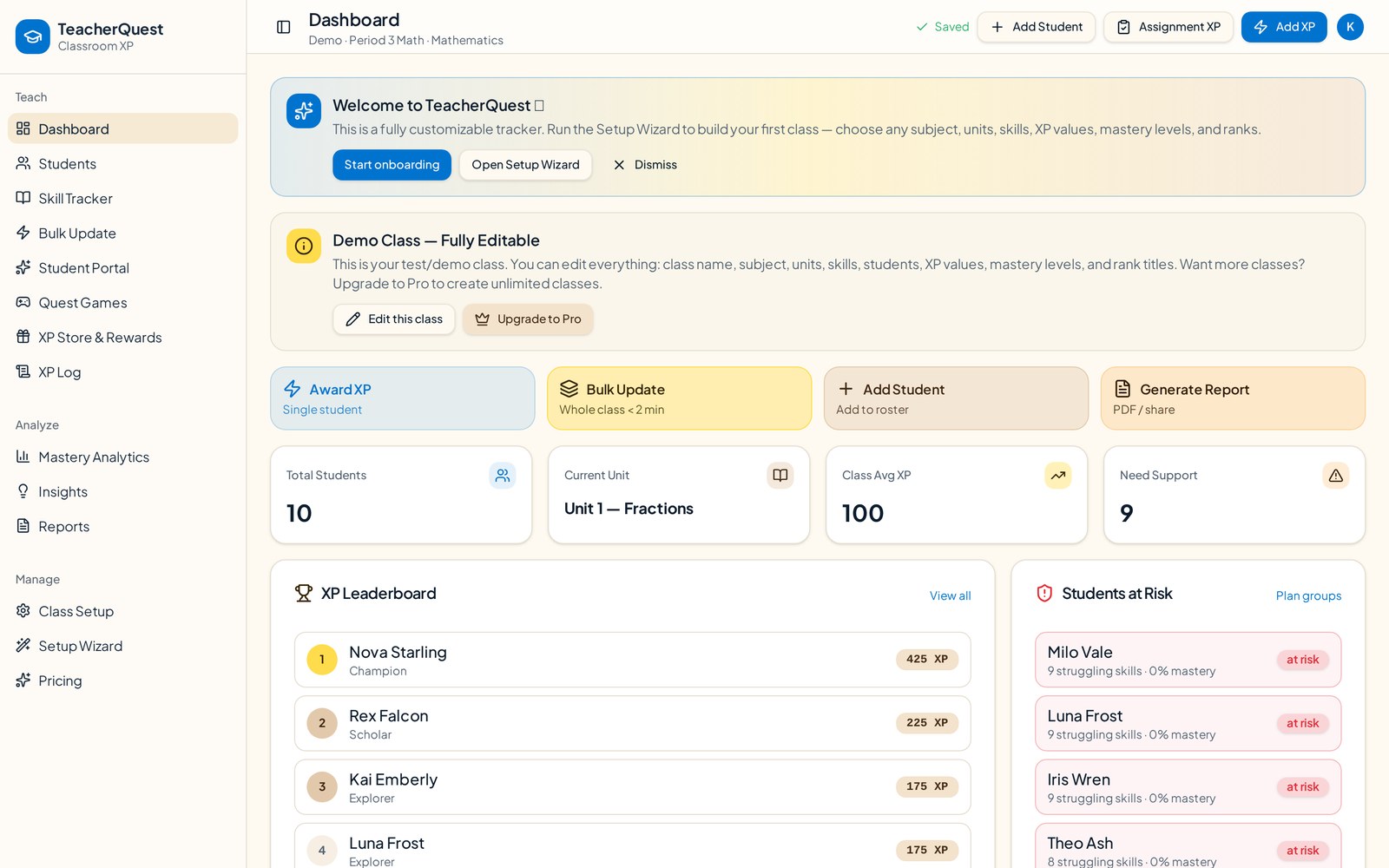Open Quest Games
Viewport: 1389px width, 868px height.
pos(122,302)
